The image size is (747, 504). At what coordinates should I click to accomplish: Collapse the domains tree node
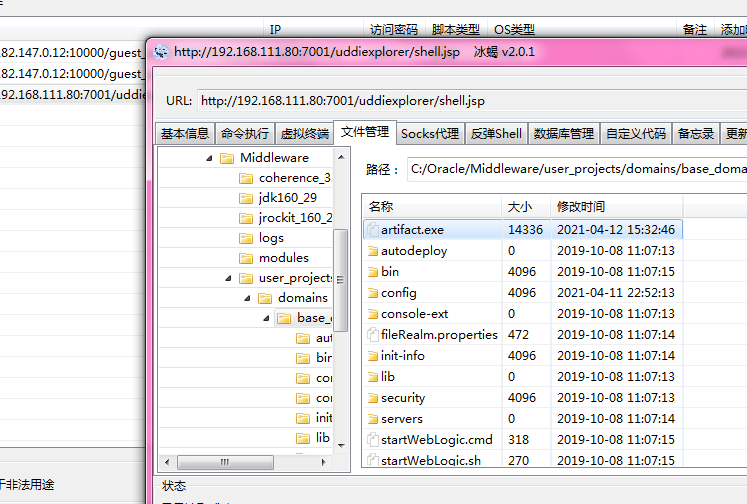[247, 298]
